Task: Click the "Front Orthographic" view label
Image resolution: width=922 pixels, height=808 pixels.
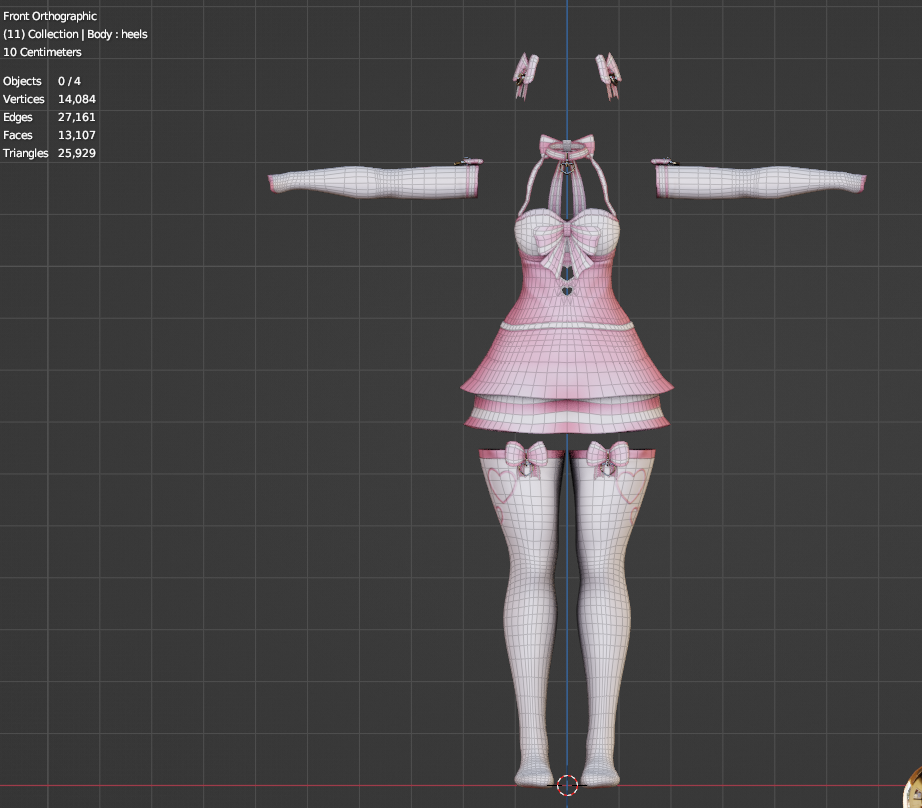Action: 50,16
